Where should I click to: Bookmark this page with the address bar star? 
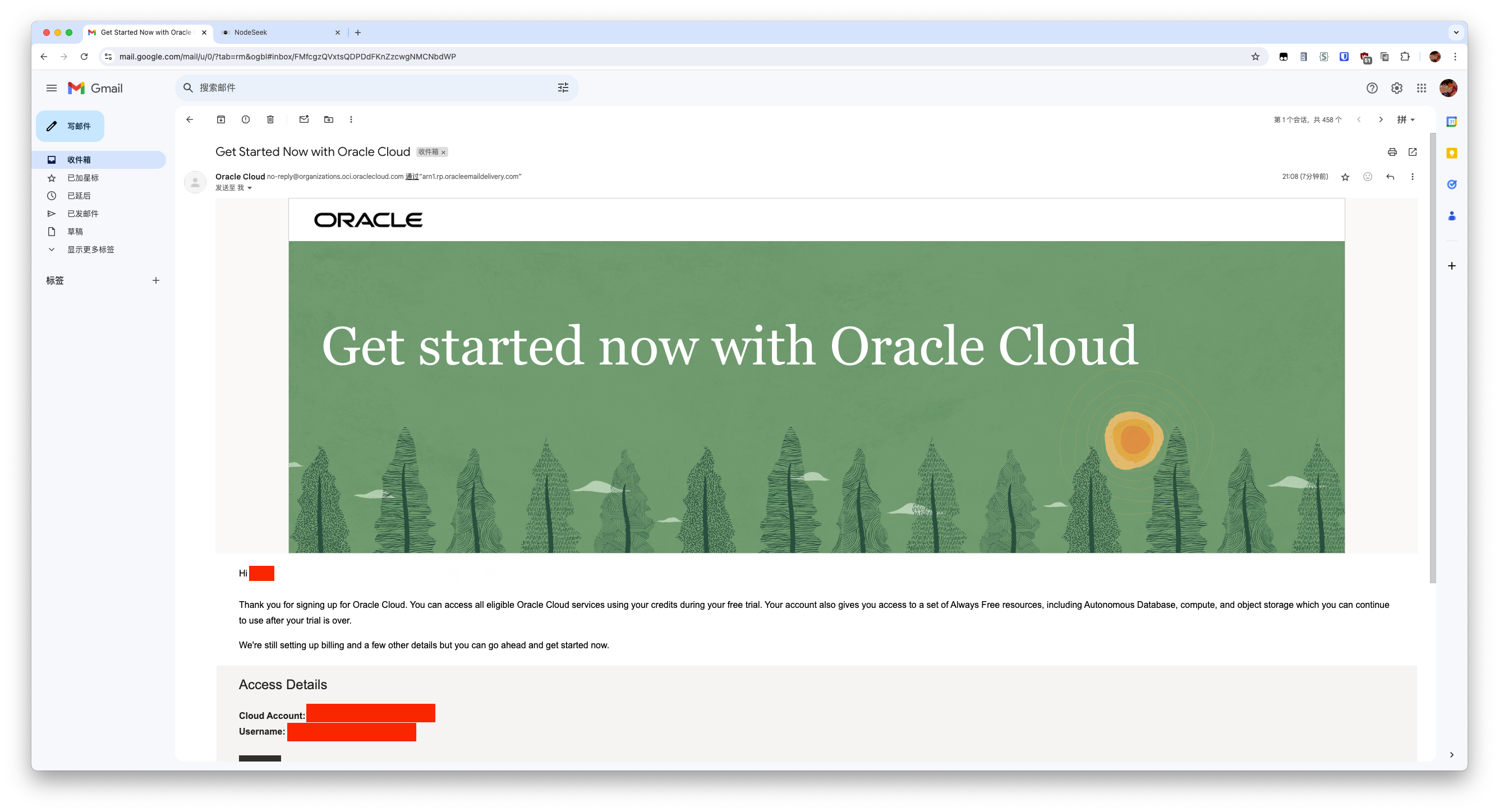(1255, 57)
